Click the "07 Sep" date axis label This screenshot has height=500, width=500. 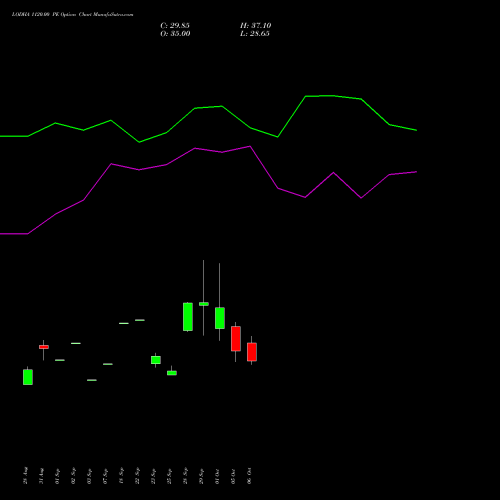pyautogui.click(x=106, y=476)
